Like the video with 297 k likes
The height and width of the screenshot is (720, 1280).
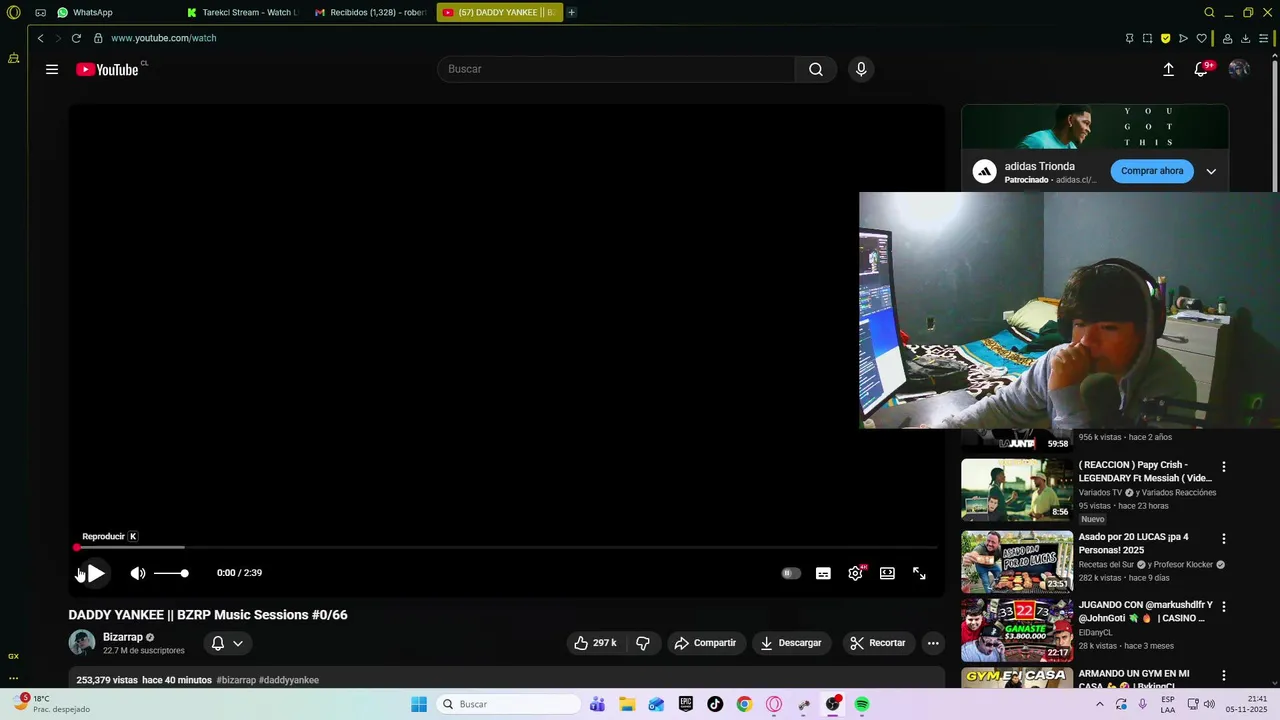tap(595, 643)
